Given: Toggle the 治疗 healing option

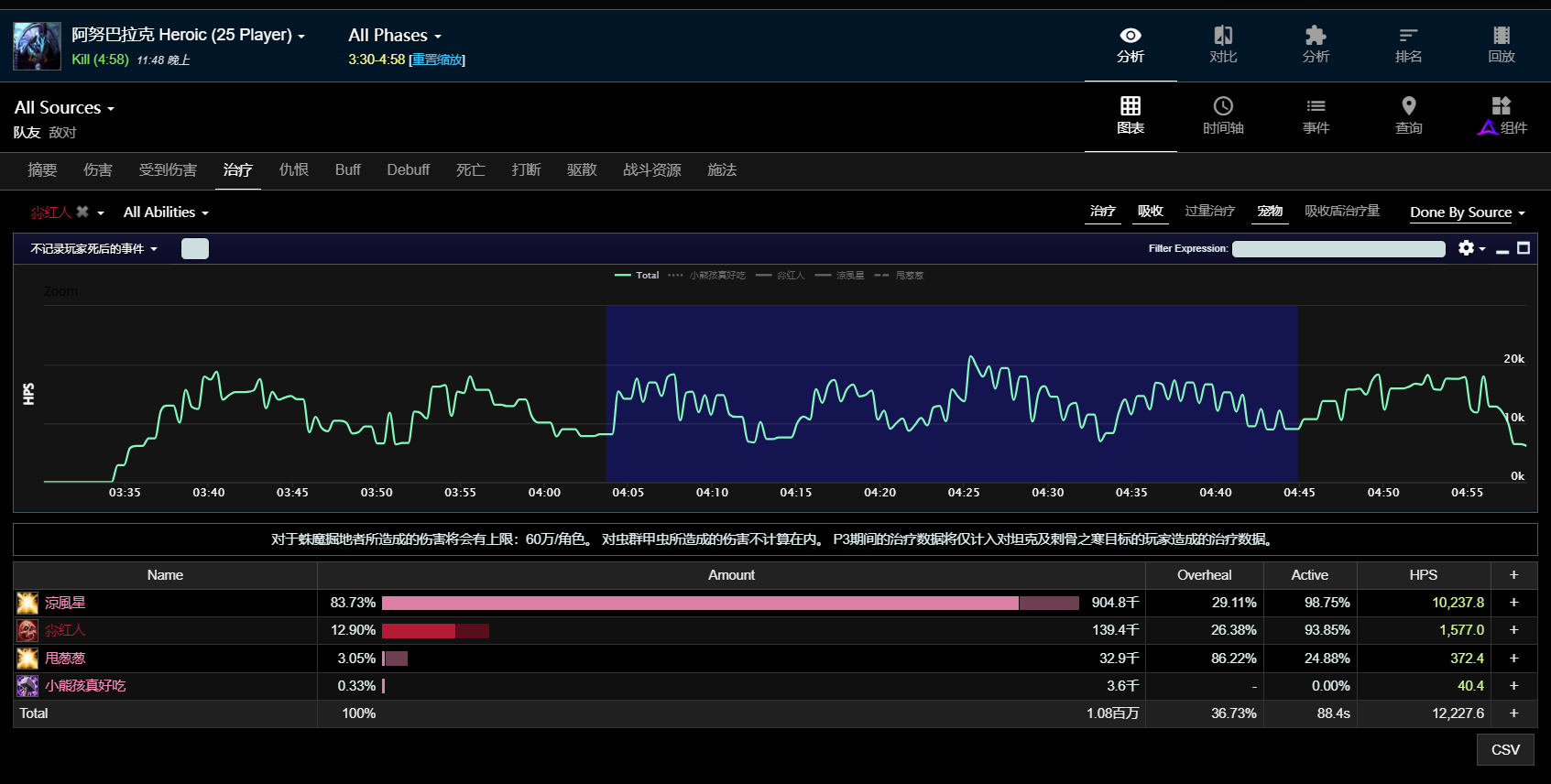Looking at the screenshot, I should coord(1103,212).
